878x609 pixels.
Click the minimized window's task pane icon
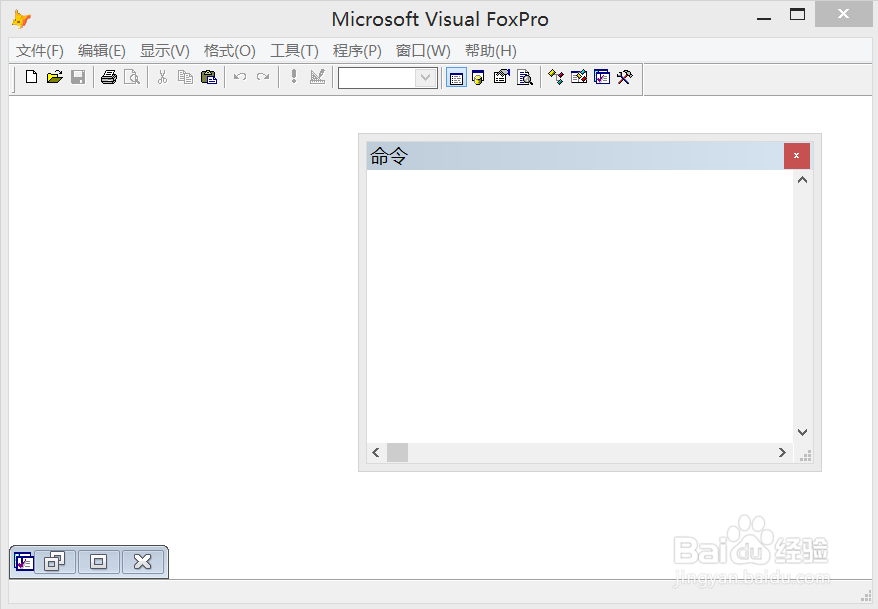[24, 561]
